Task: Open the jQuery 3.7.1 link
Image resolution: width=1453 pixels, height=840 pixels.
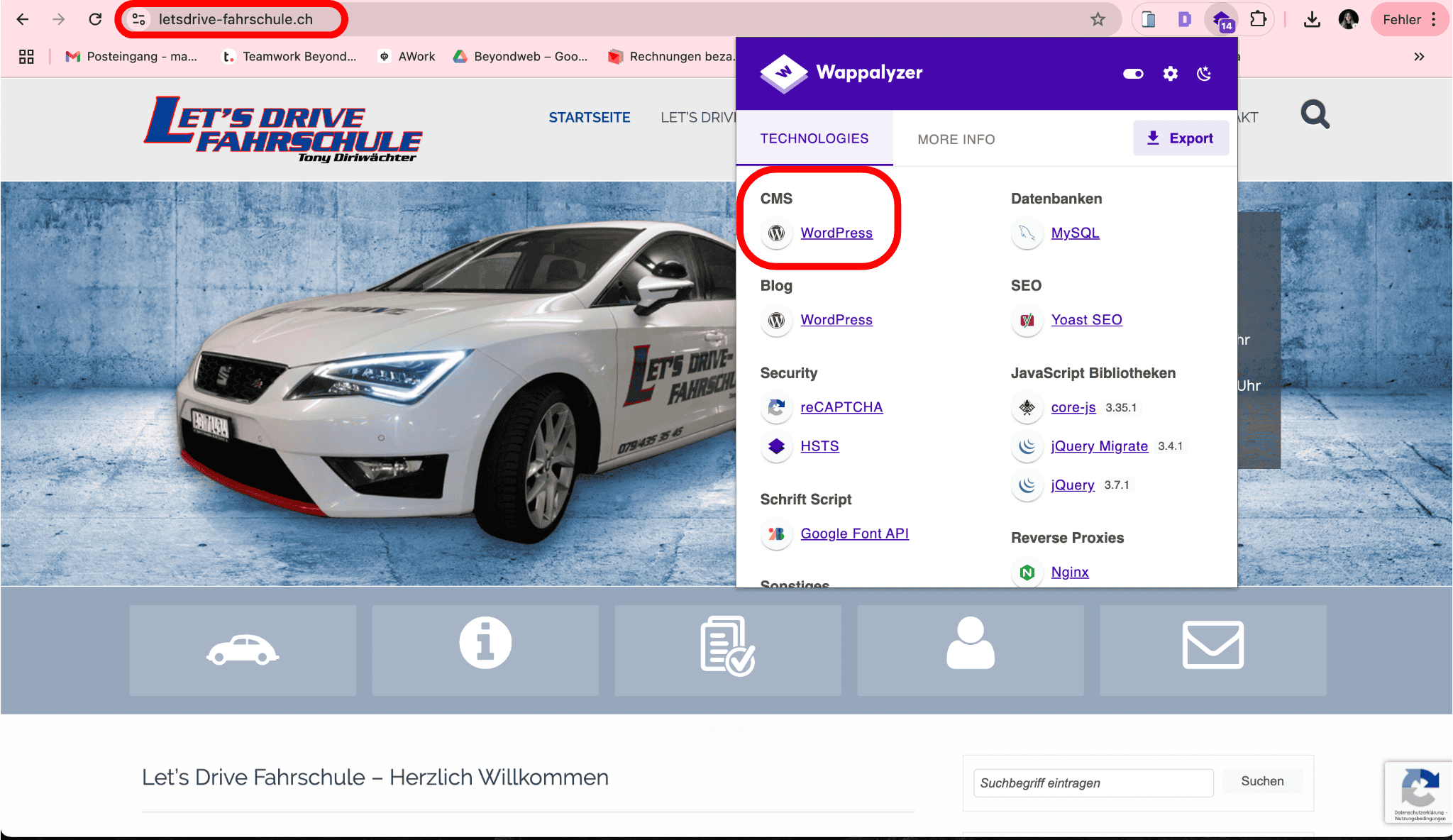Action: [x=1072, y=485]
